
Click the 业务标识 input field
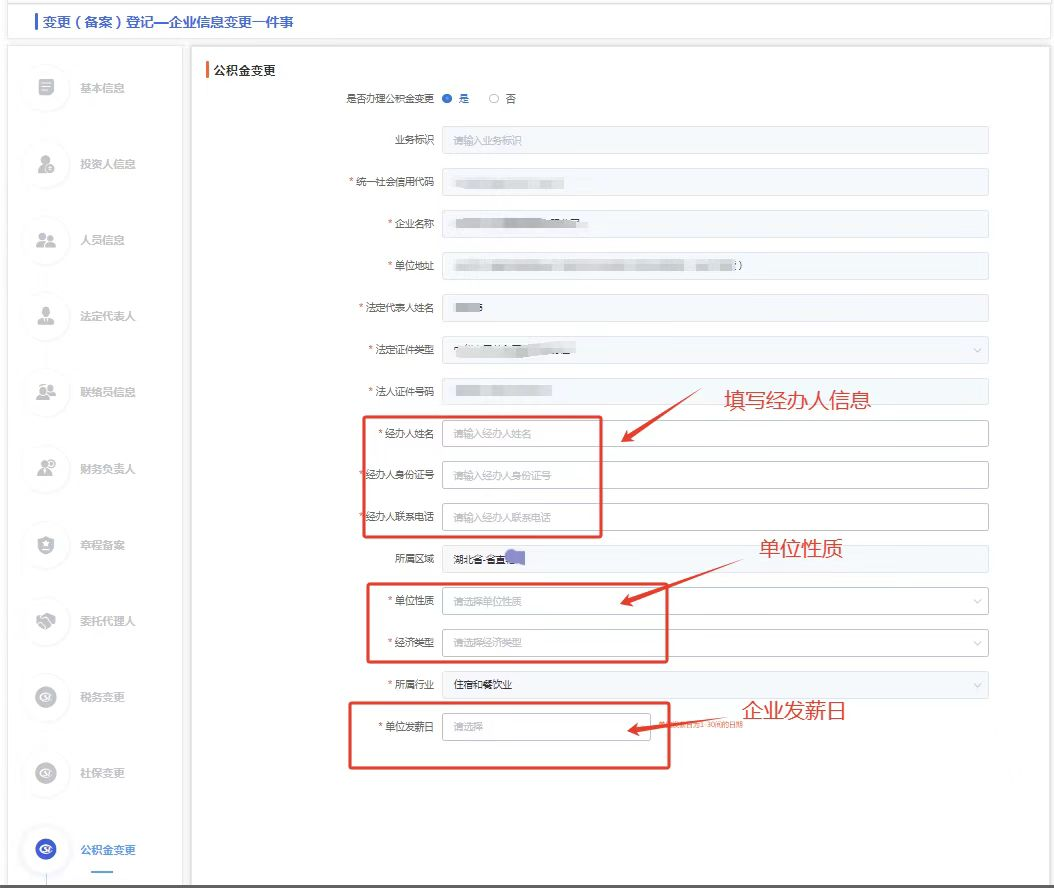(715, 140)
